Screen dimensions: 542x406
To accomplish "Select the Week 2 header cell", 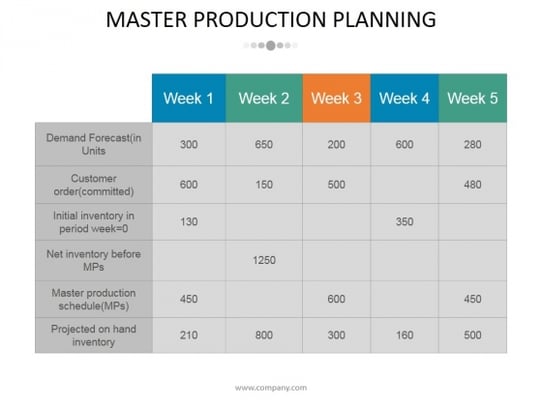I will [x=264, y=98].
